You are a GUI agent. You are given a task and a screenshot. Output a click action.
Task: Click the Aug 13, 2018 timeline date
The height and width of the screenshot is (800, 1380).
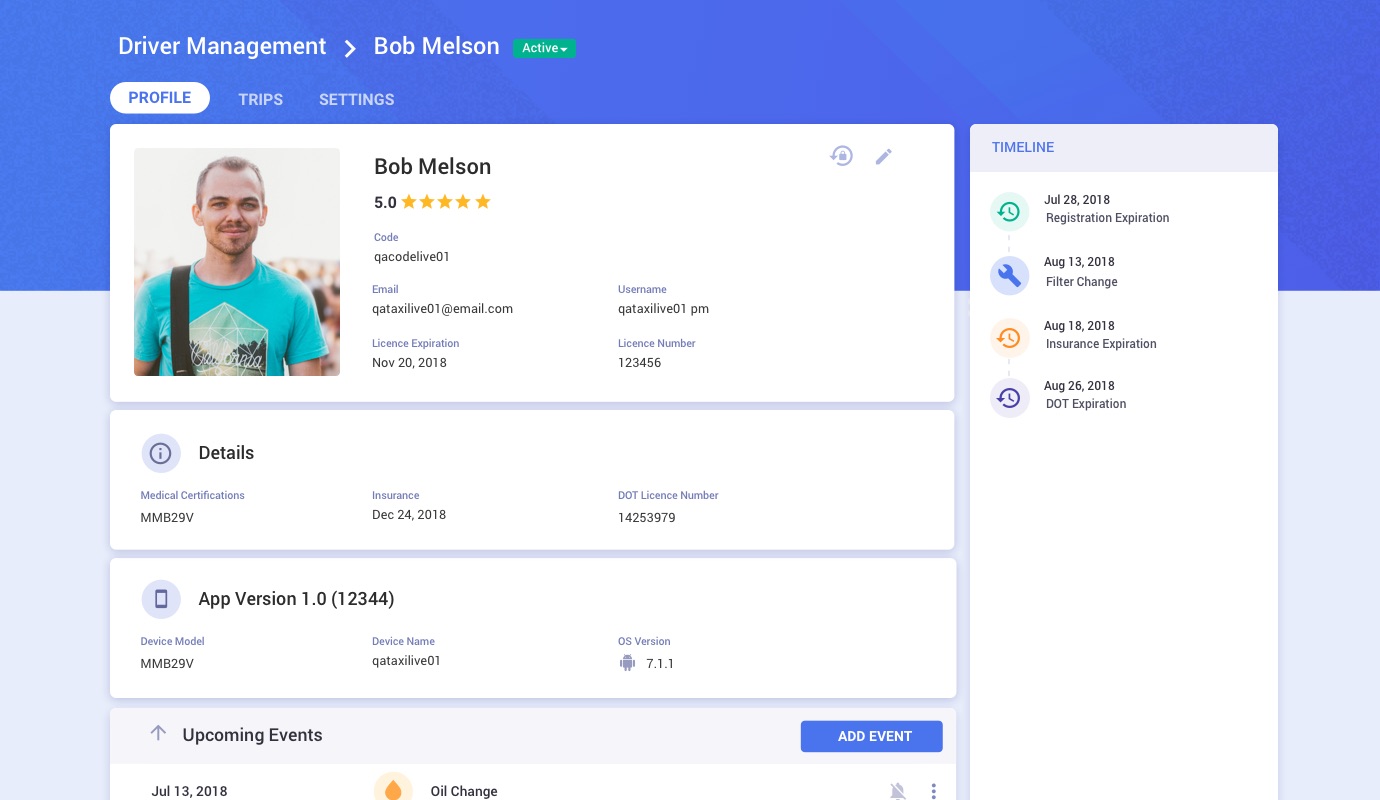[x=1079, y=262]
